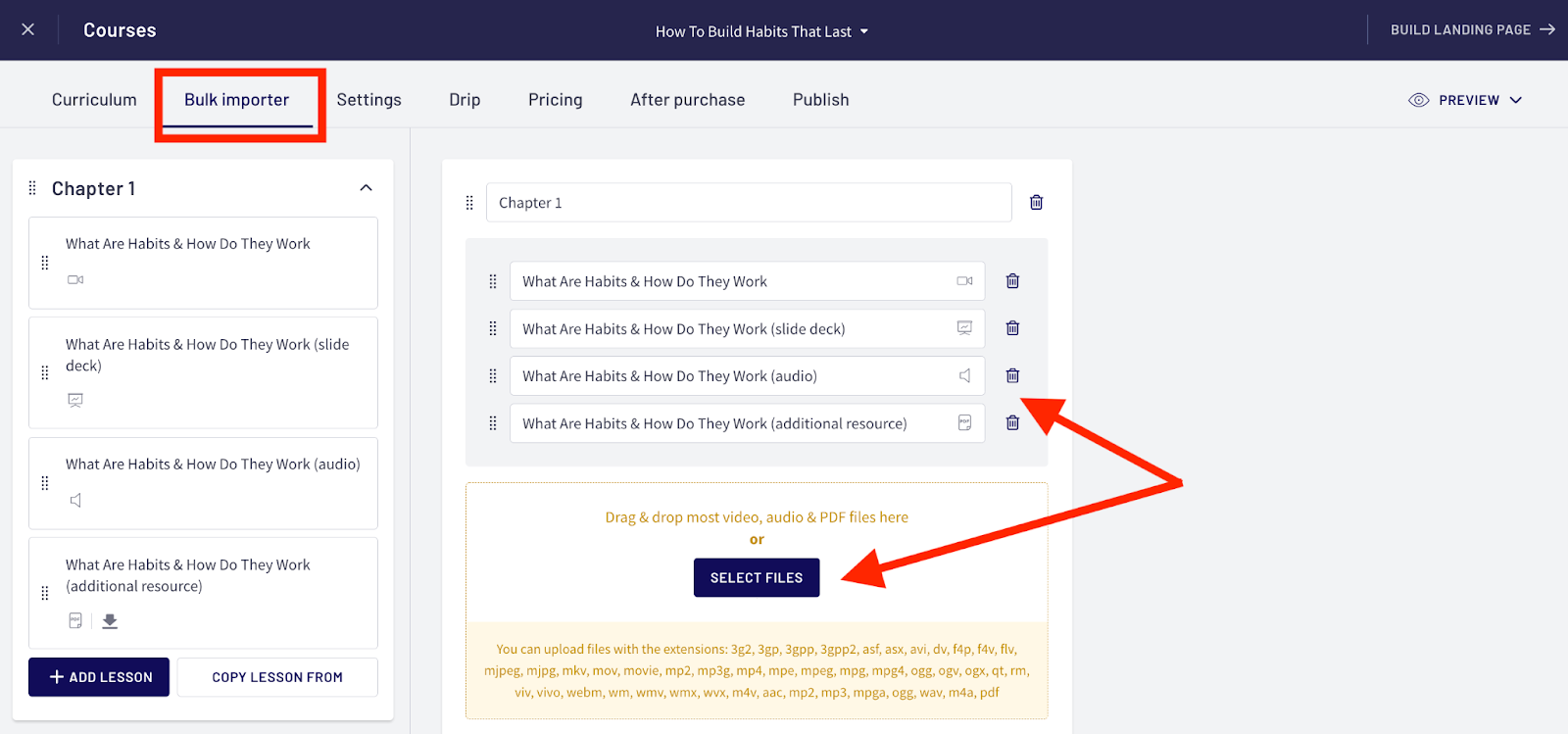Image resolution: width=1568 pixels, height=734 pixels.
Task: Click the slide deck lesson title field
Action: (747, 328)
